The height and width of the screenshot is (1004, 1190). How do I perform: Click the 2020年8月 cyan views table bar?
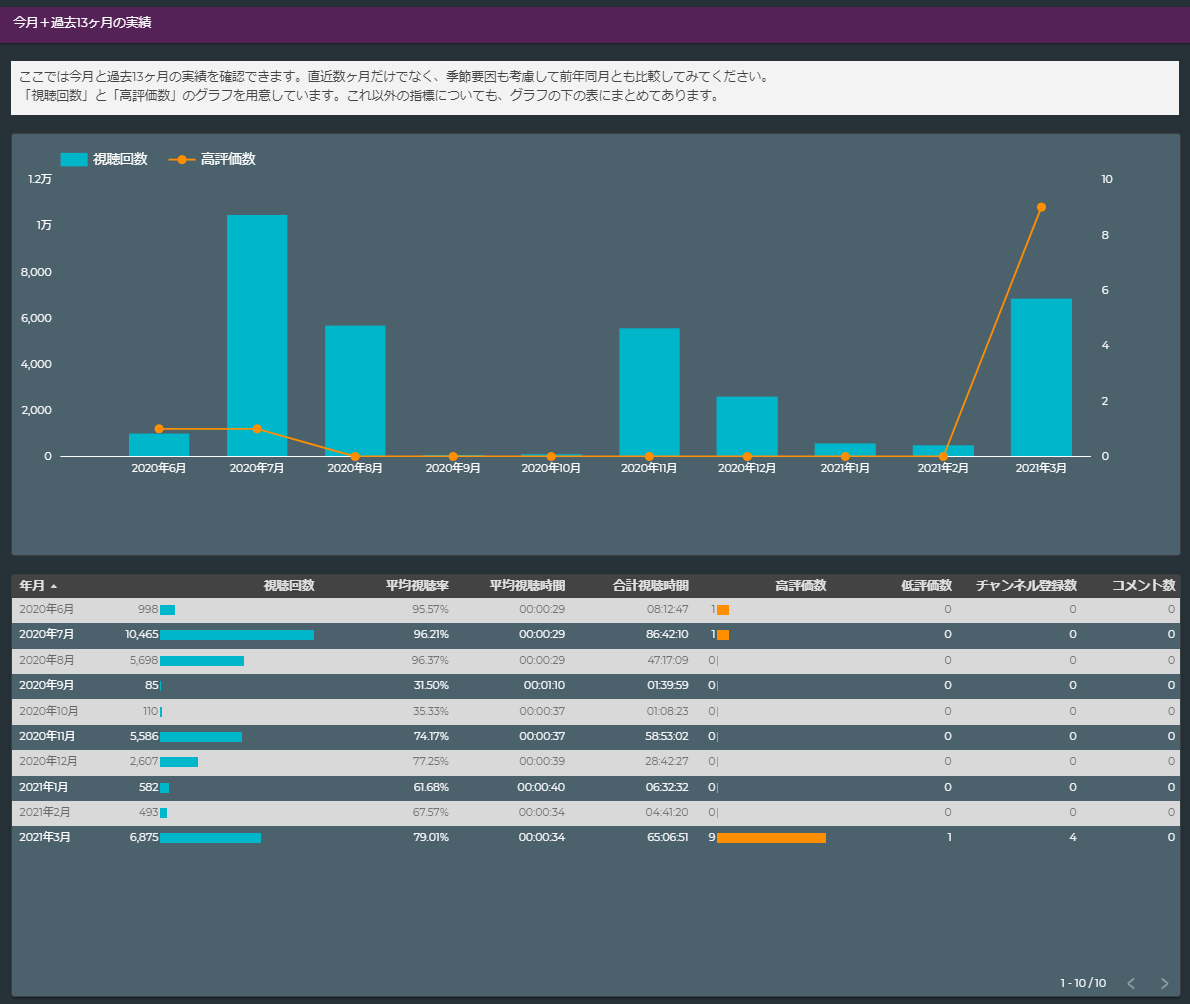202,660
